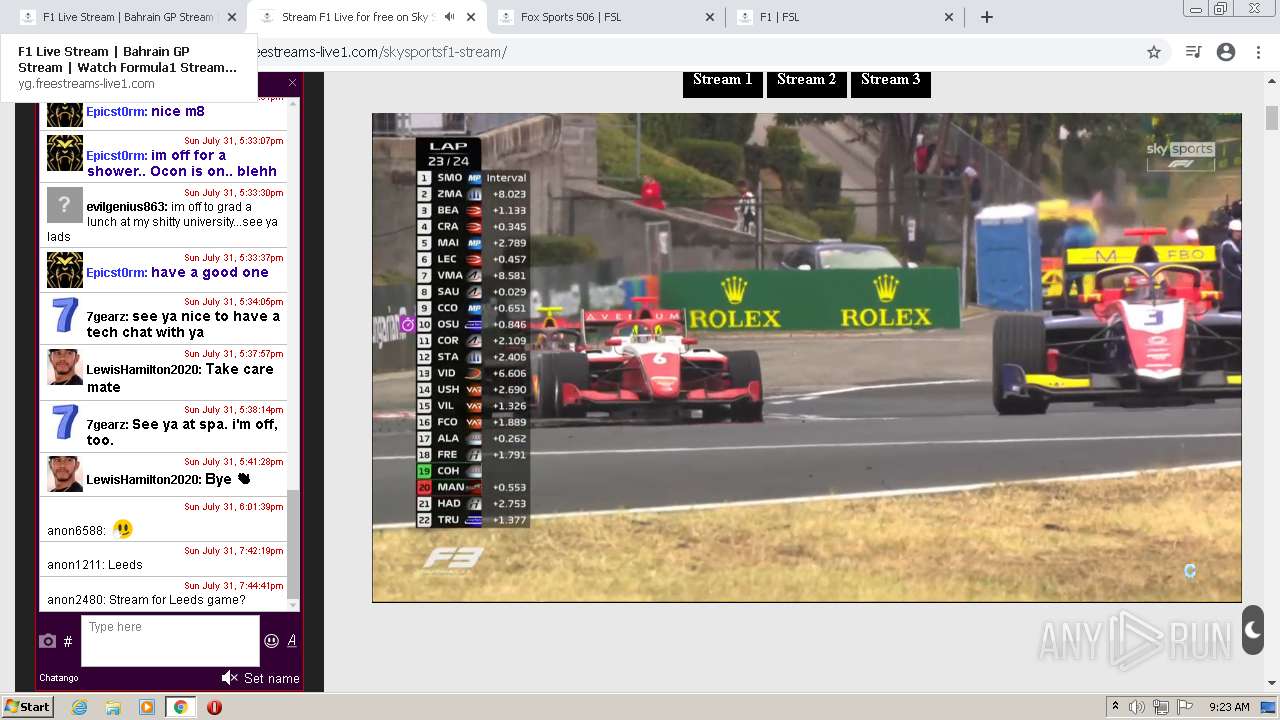Click Epicst0rm username in shower message
Screen dimensions: 1280x720
[x=116, y=155]
